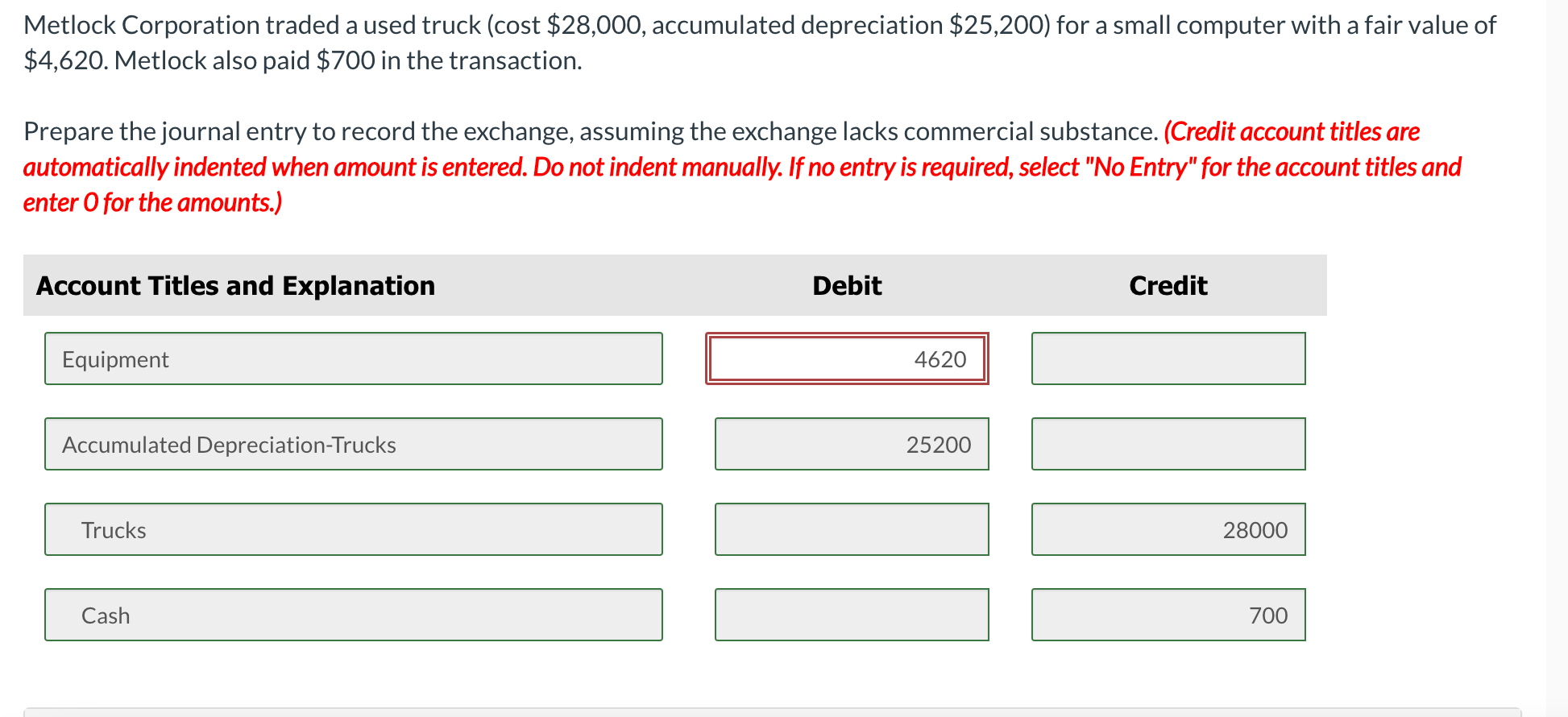1568x717 pixels.
Task: Select the Account Titles and Explanation header
Action: click(x=235, y=285)
